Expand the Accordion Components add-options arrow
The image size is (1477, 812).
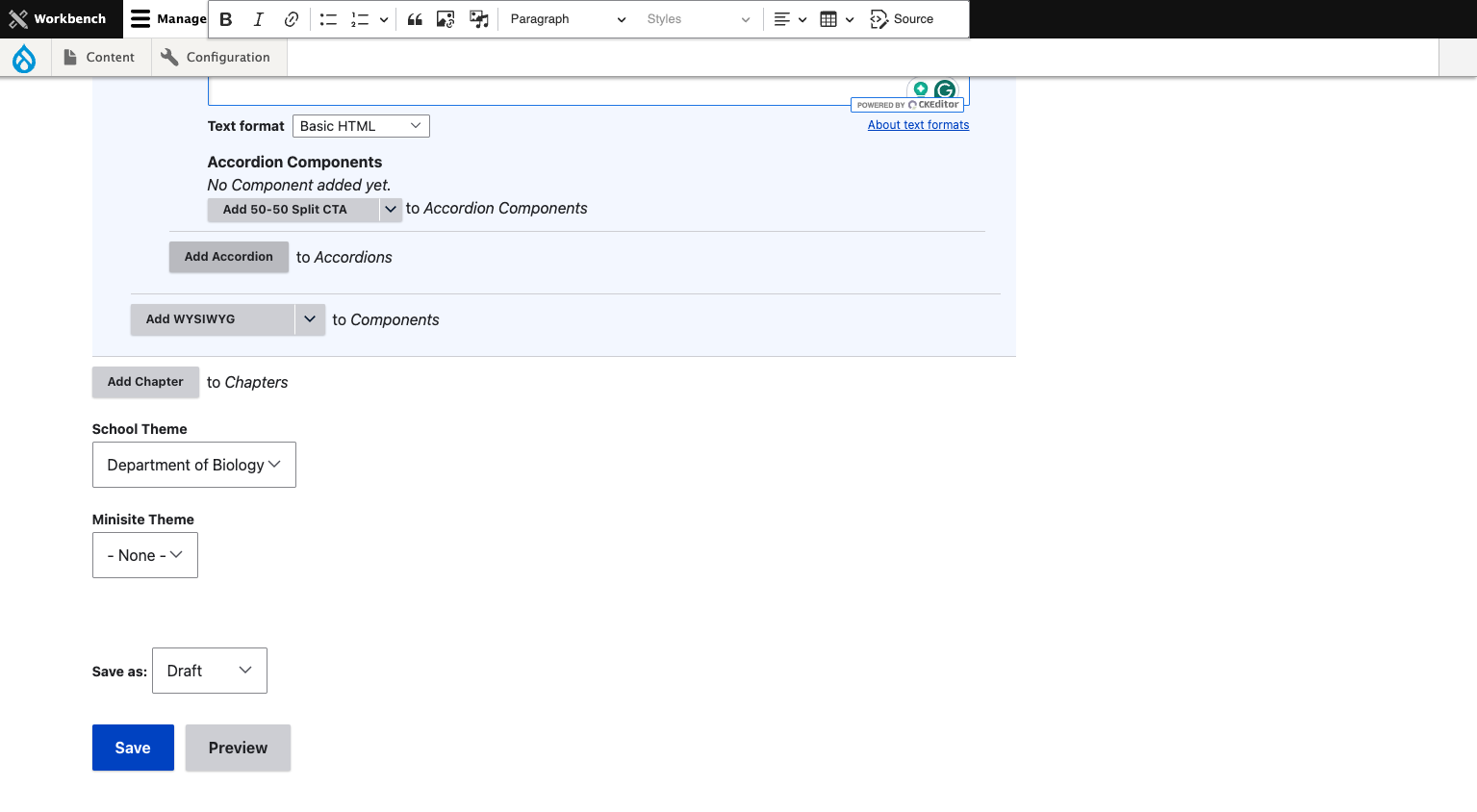[391, 210]
